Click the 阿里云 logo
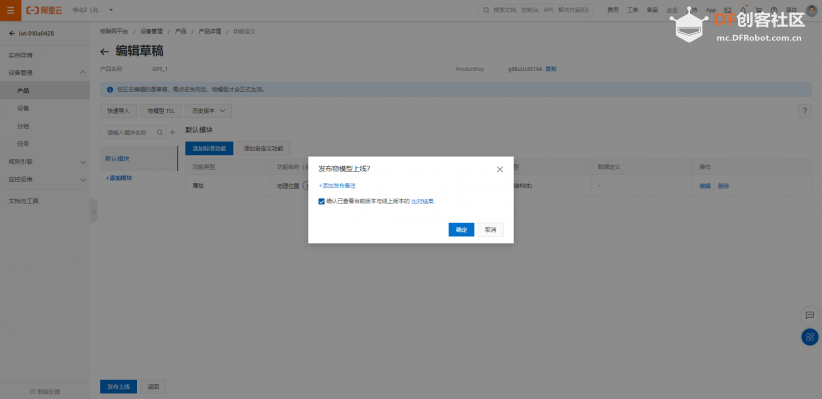Screen dimensions: 822x399 point(44,10)
